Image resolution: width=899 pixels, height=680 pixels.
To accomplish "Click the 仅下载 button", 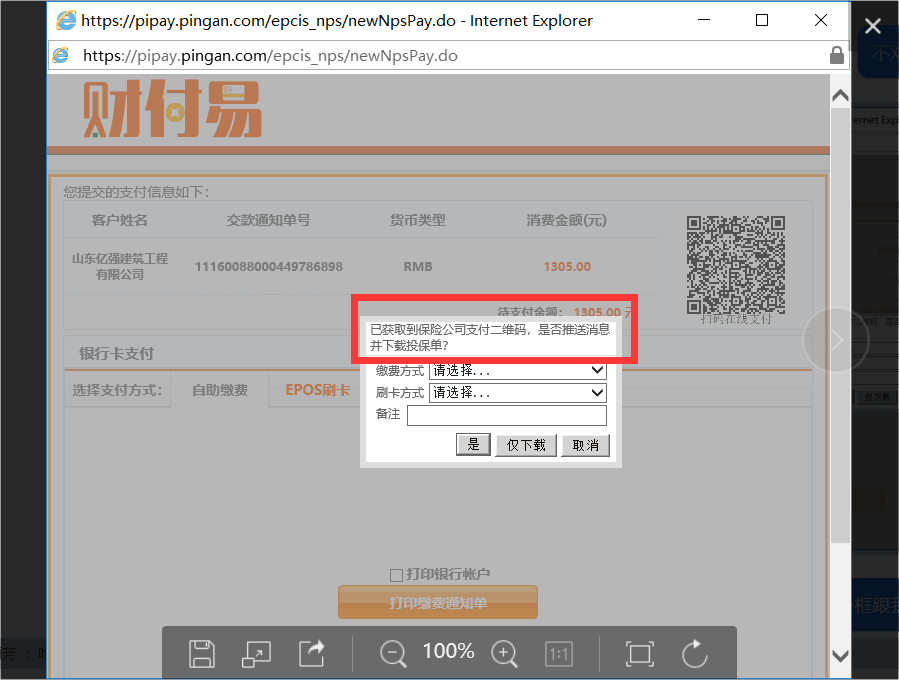I will (x=526, y=445).
